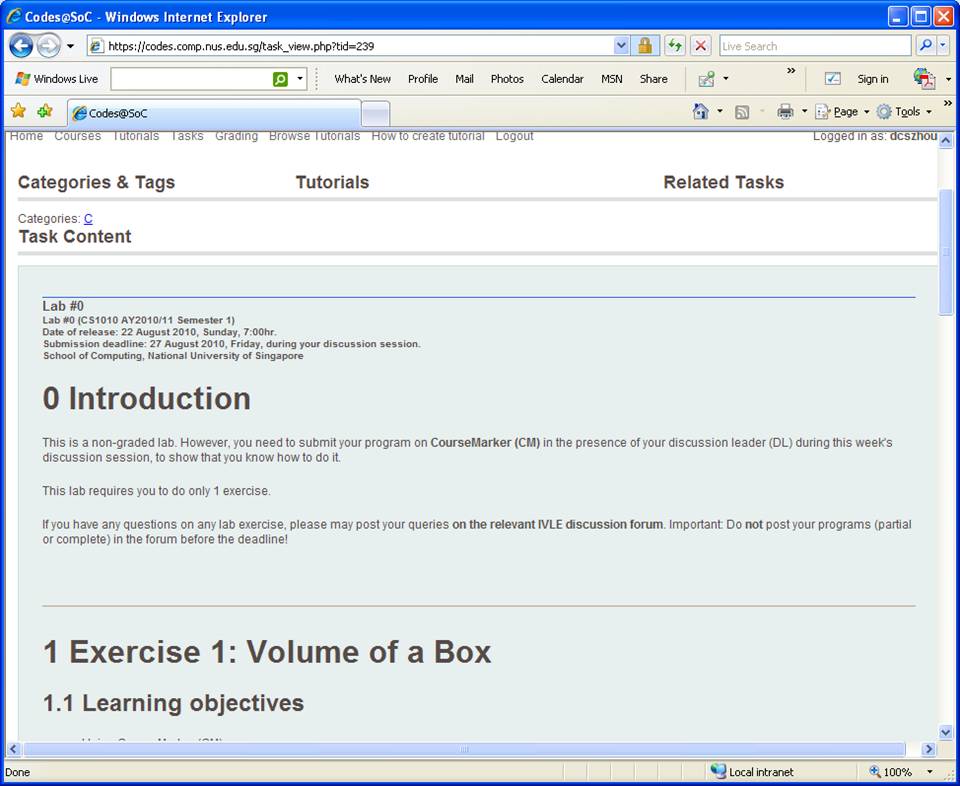Screen dimensions: 960x786
Task: Open the Tools menu in command bar
Action: tap(904, 111)
